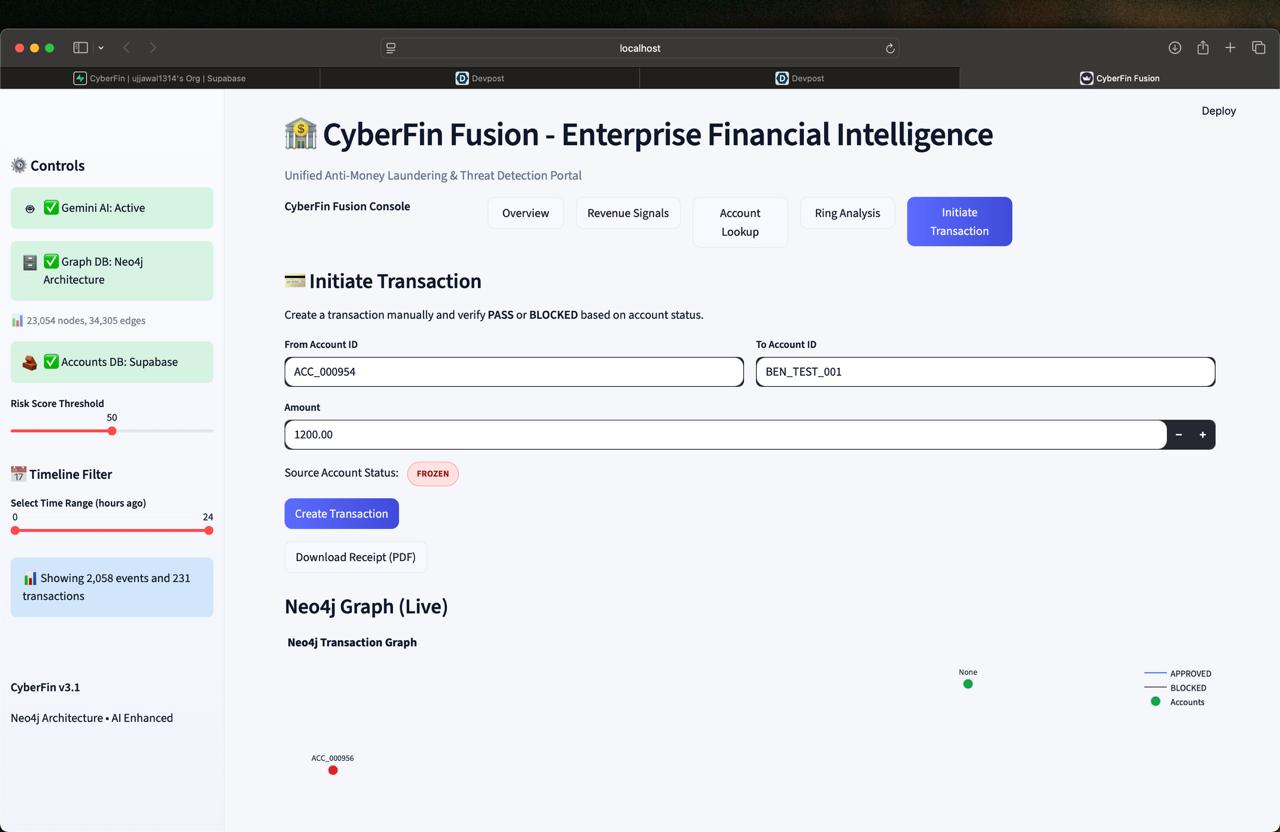1280x832 pixels.
Task: Click the CyberFin v3.1 version text
Action: pos(45,688)
